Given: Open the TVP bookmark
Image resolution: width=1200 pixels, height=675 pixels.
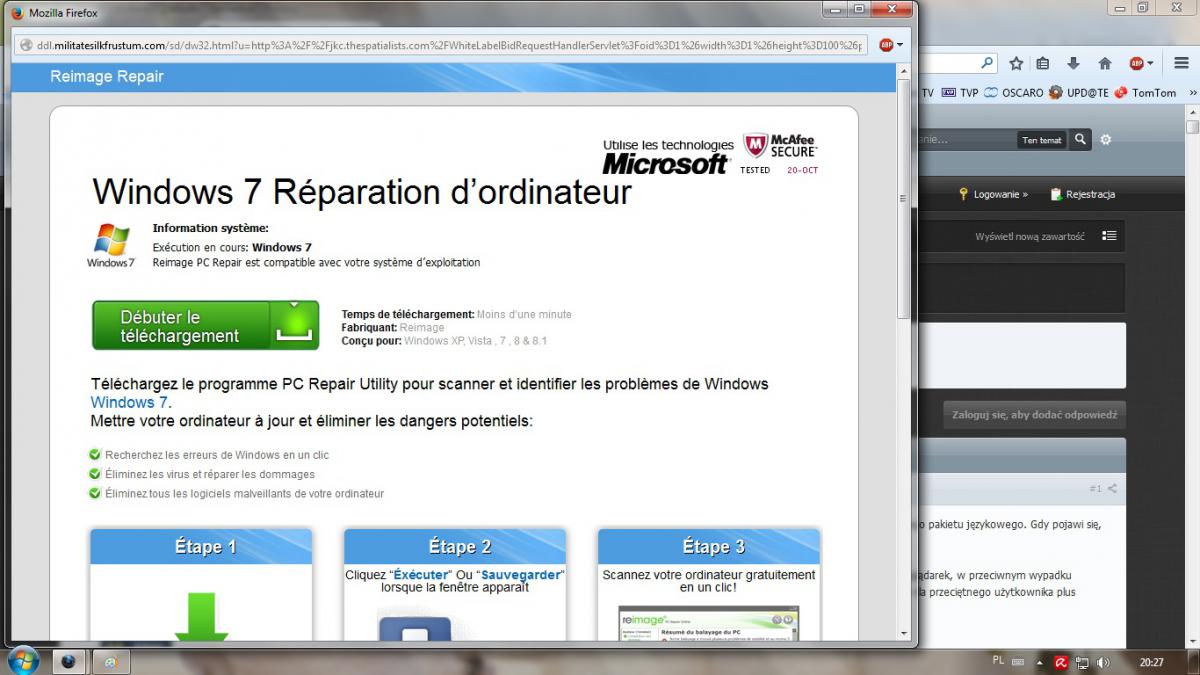Looking at the screenshot, I should [x=961, y=93].
